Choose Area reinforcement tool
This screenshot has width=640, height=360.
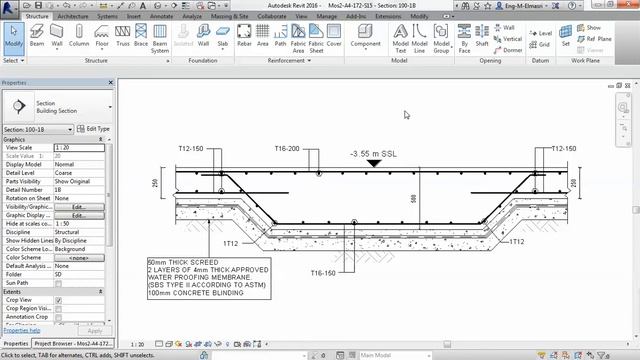[262, 36]
